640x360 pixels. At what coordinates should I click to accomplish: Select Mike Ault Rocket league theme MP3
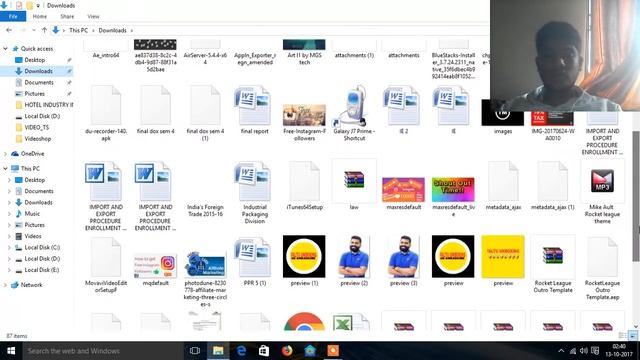coord(602,181)
